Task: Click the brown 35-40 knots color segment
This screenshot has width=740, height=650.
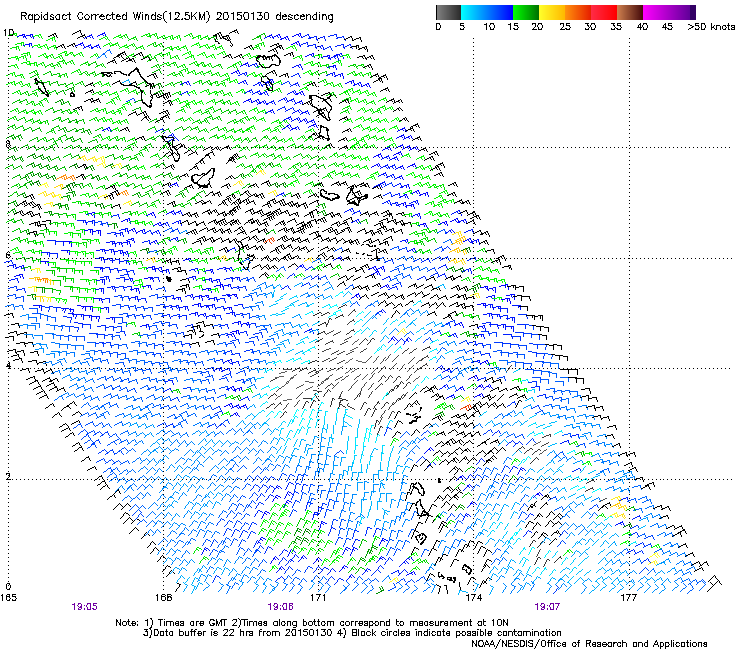Action: pyautogui.click(x=630, y=12)
